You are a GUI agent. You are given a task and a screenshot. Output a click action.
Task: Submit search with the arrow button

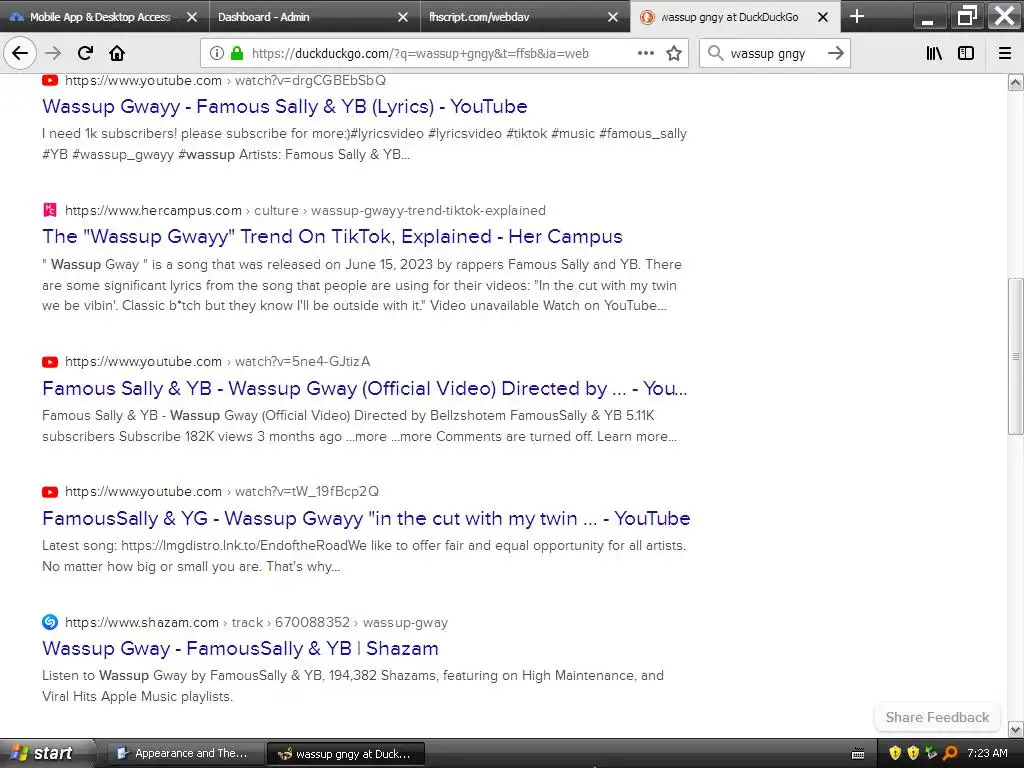tap(835, 54)
